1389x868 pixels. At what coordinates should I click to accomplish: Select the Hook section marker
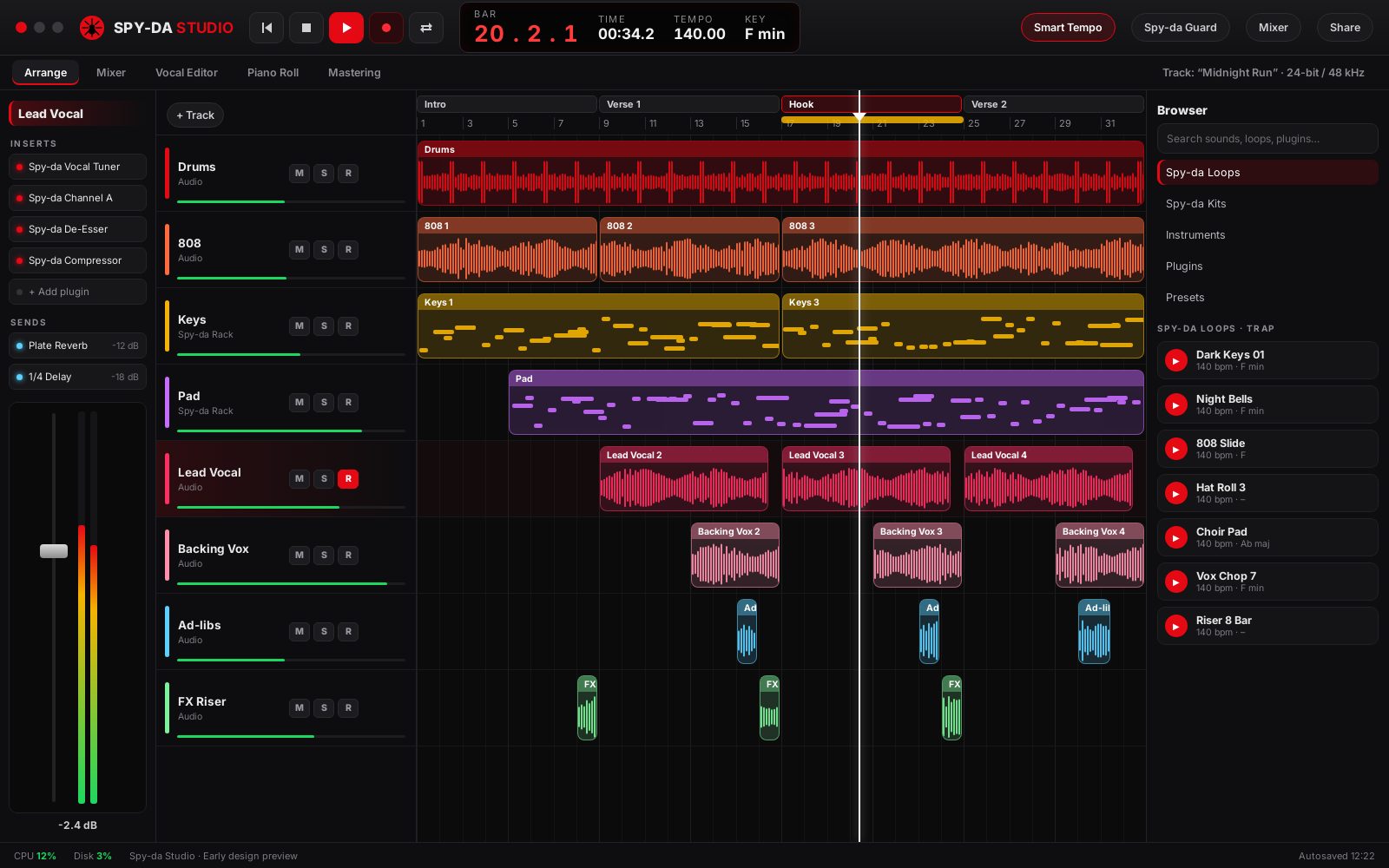click(871, 104)
